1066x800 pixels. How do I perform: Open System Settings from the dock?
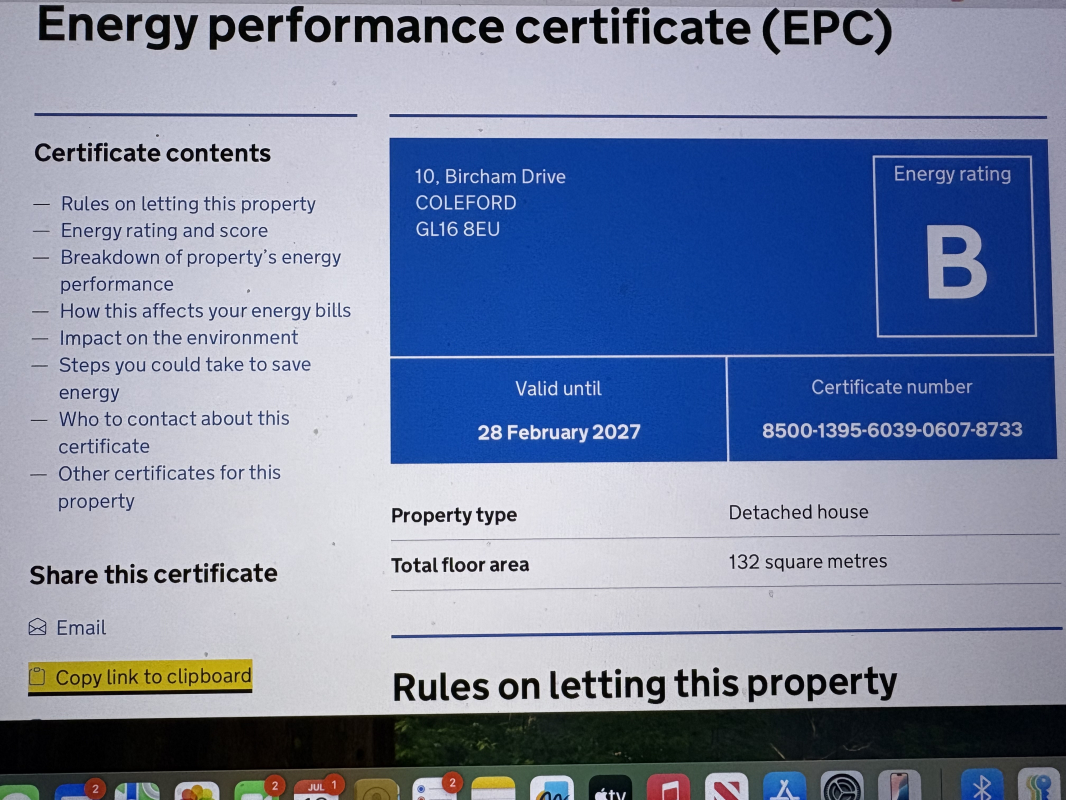842,792
